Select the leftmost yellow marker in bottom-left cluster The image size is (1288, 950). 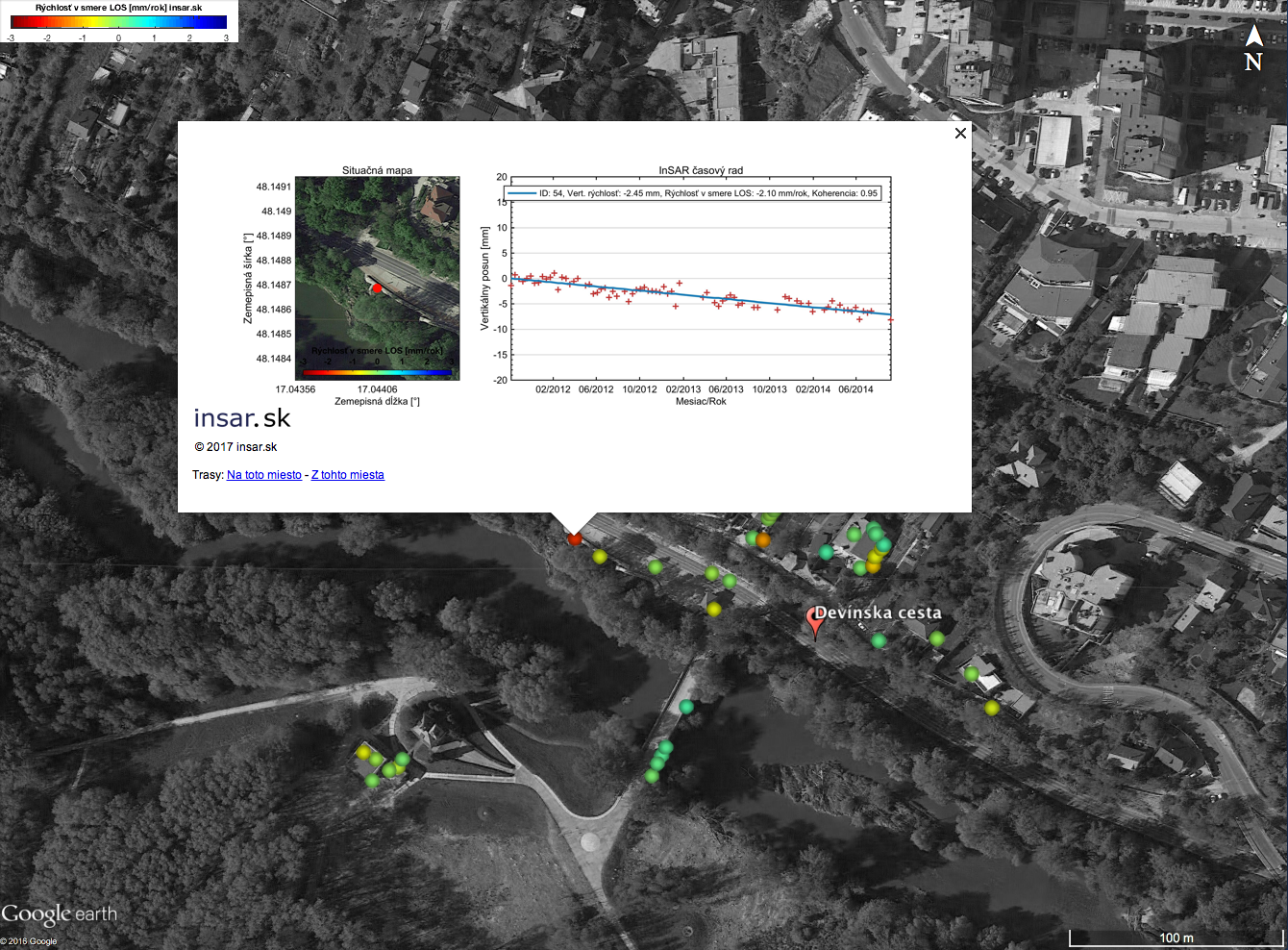pos(363,753)
